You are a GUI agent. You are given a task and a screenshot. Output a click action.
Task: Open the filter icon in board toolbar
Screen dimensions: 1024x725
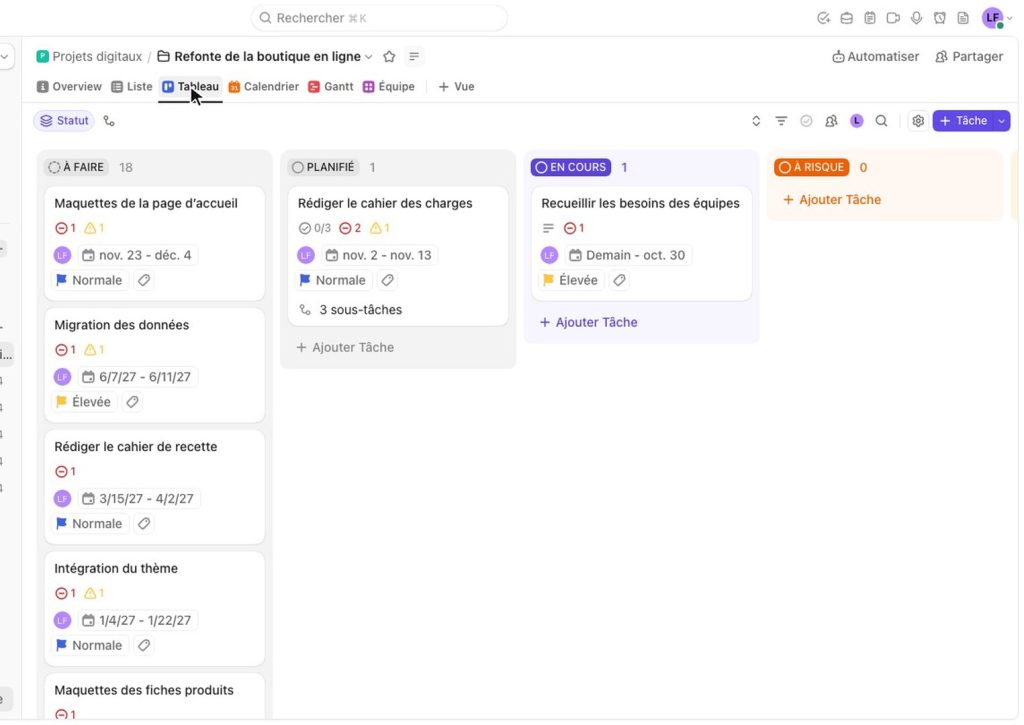(781, 121)
